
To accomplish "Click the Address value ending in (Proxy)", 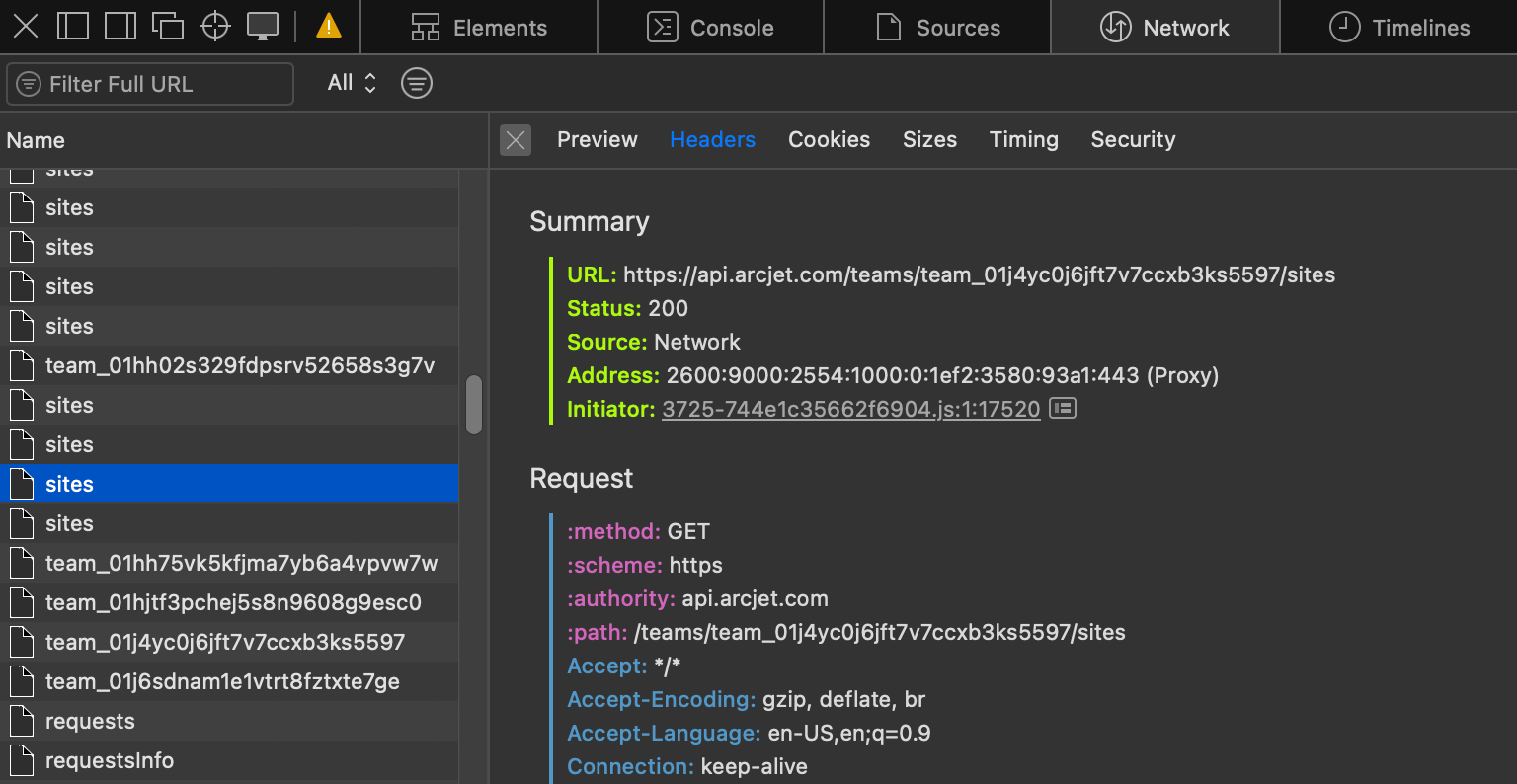I will pos(942,375).
